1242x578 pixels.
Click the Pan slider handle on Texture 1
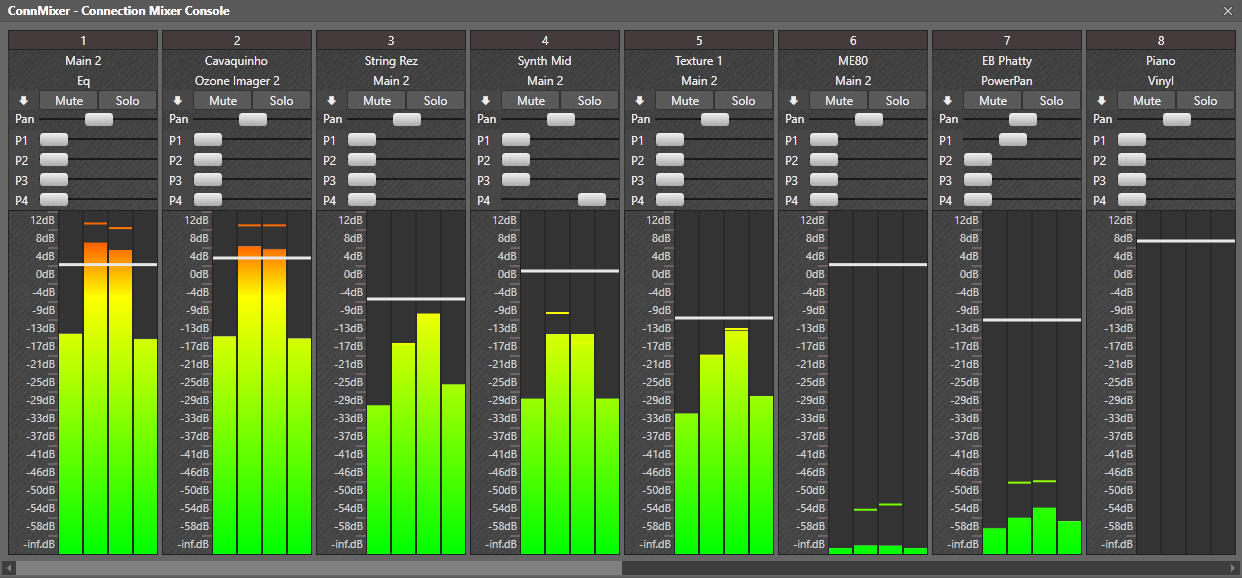click(715, 119)
